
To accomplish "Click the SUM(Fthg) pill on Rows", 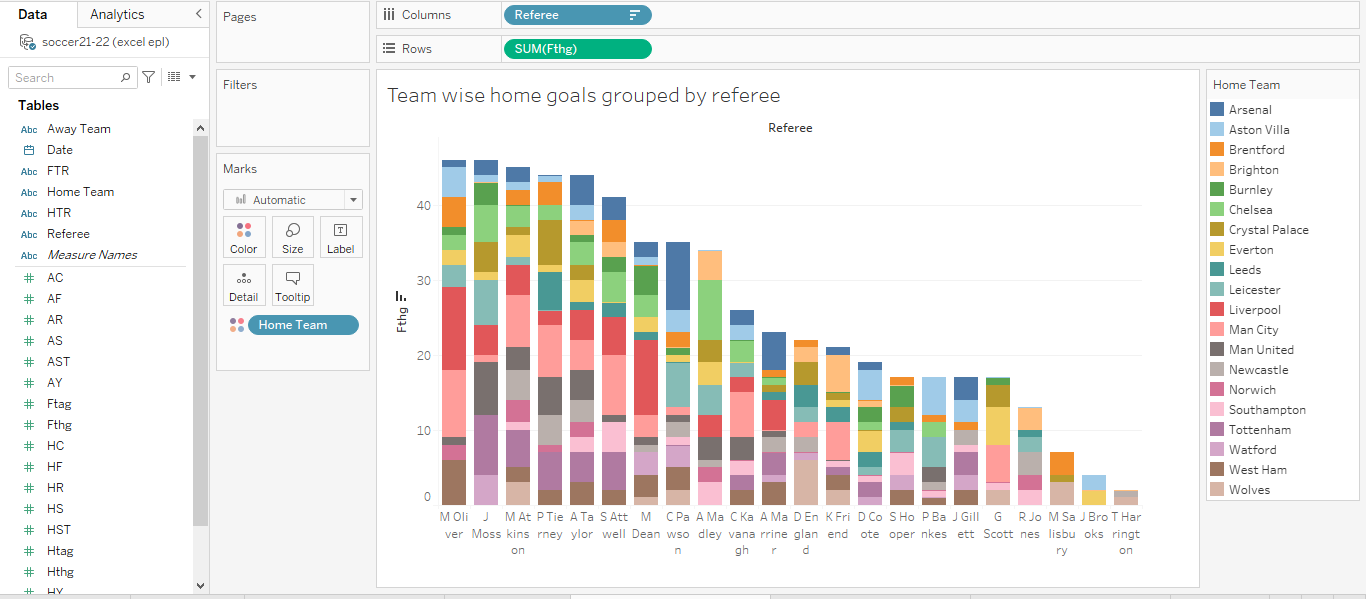I will 577,48.
